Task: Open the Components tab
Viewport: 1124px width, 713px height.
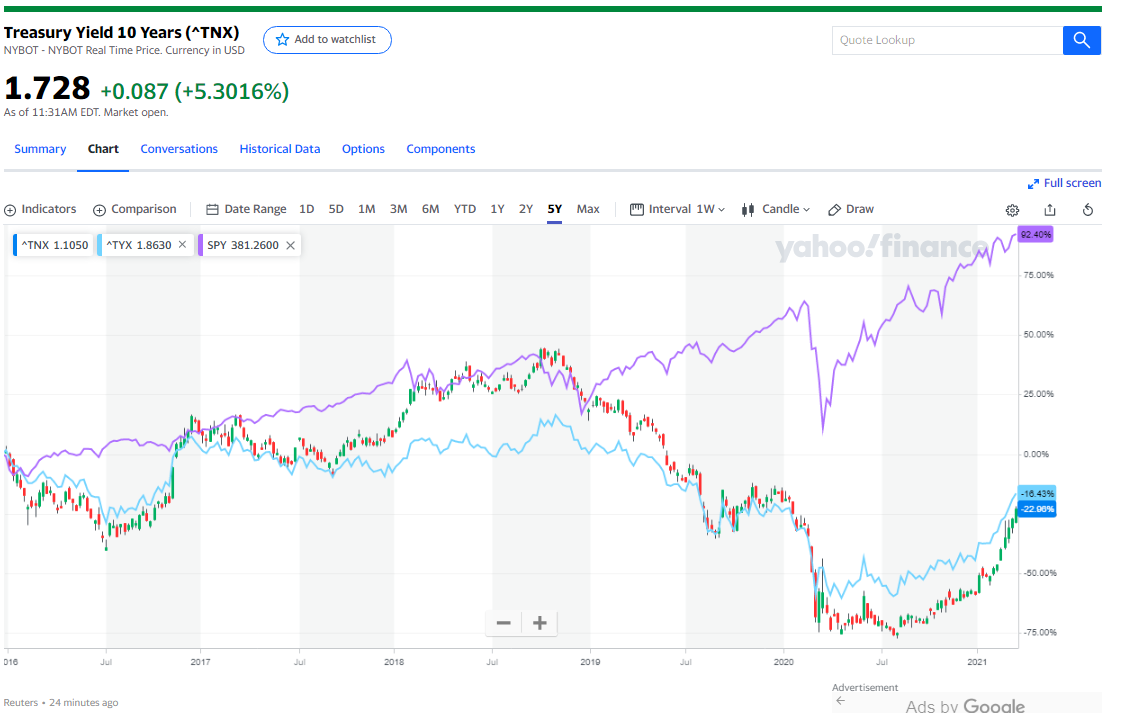Action: pyautogui.click(x=441, y=149)
